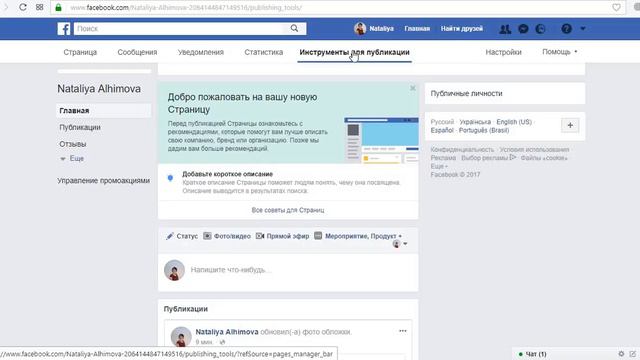Open 'Реклама' footer link

[x=443, y=158]
